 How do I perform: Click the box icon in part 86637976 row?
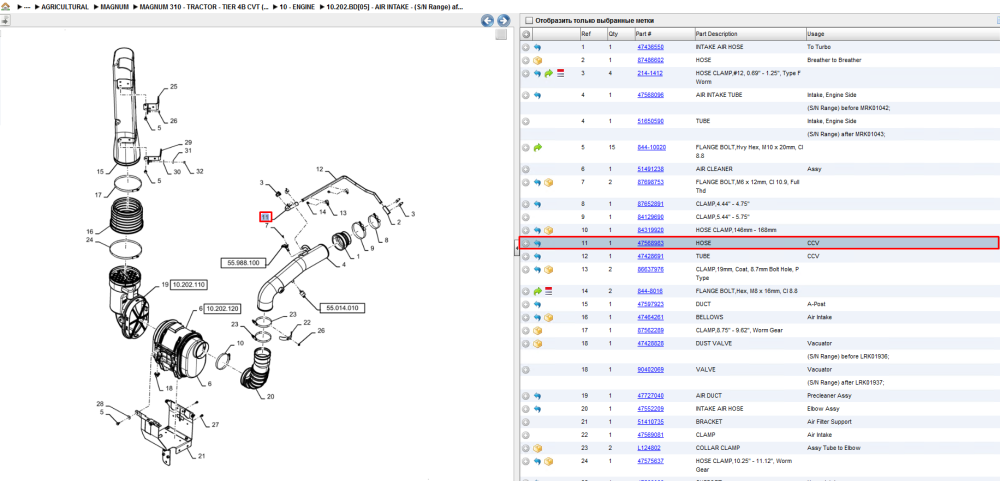point(548,270)
